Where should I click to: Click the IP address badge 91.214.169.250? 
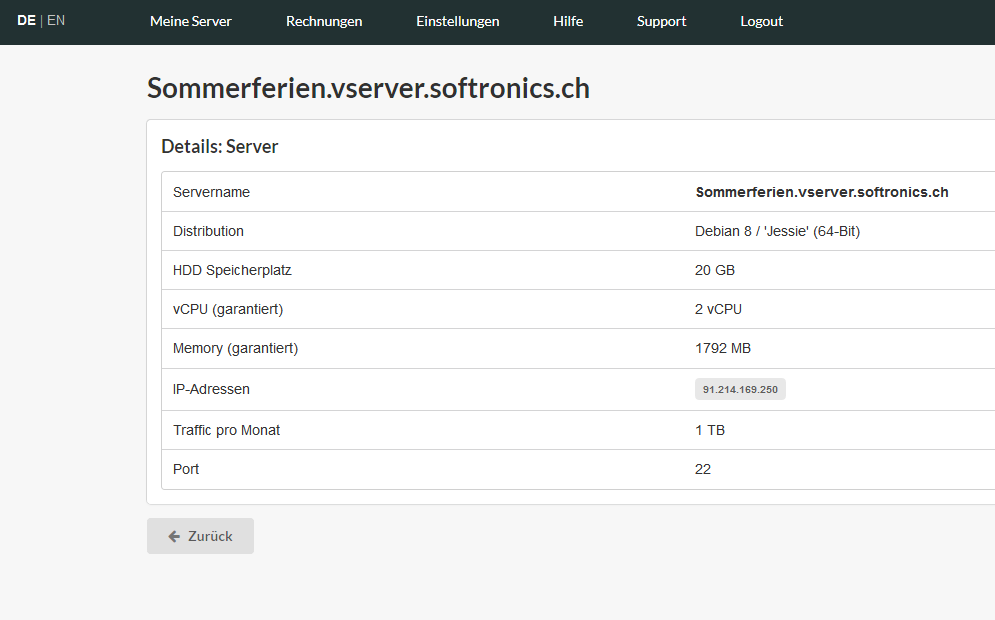740,390
